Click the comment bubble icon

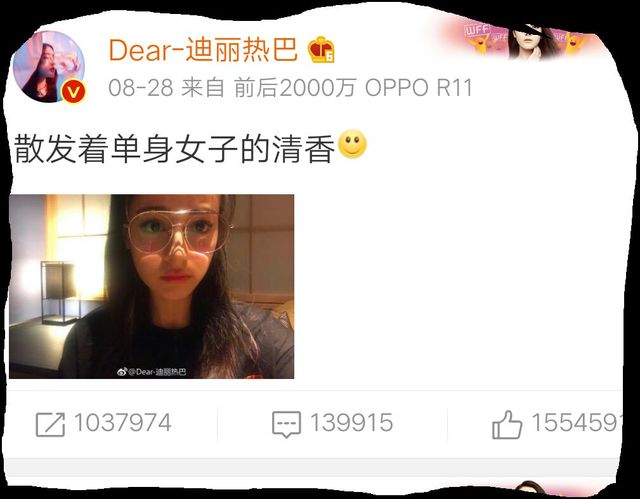pyautogui.click(x=287, y=424)
